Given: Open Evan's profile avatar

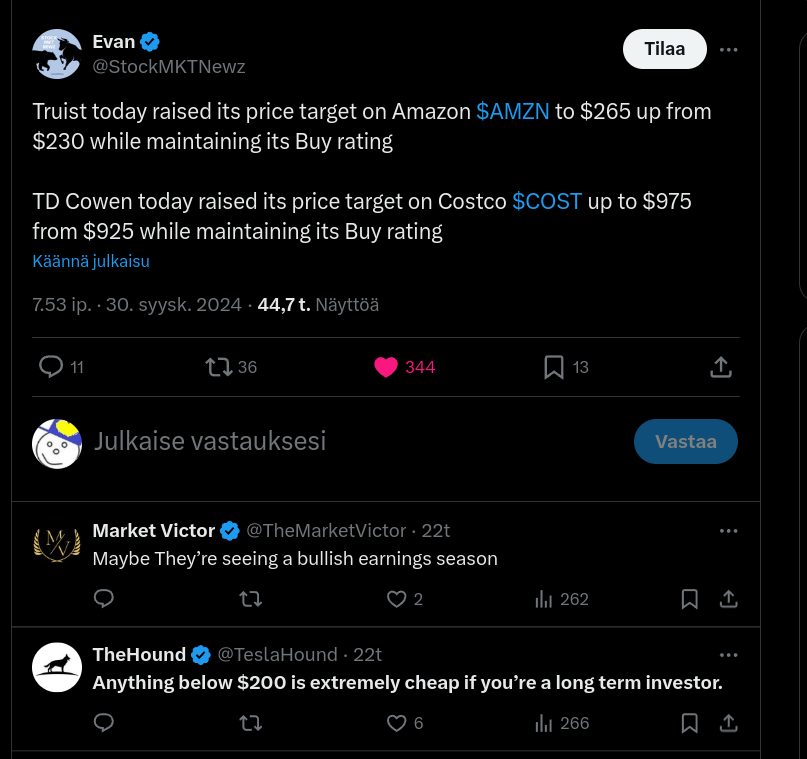Looking at the screenshot, I should pos(57,54).
